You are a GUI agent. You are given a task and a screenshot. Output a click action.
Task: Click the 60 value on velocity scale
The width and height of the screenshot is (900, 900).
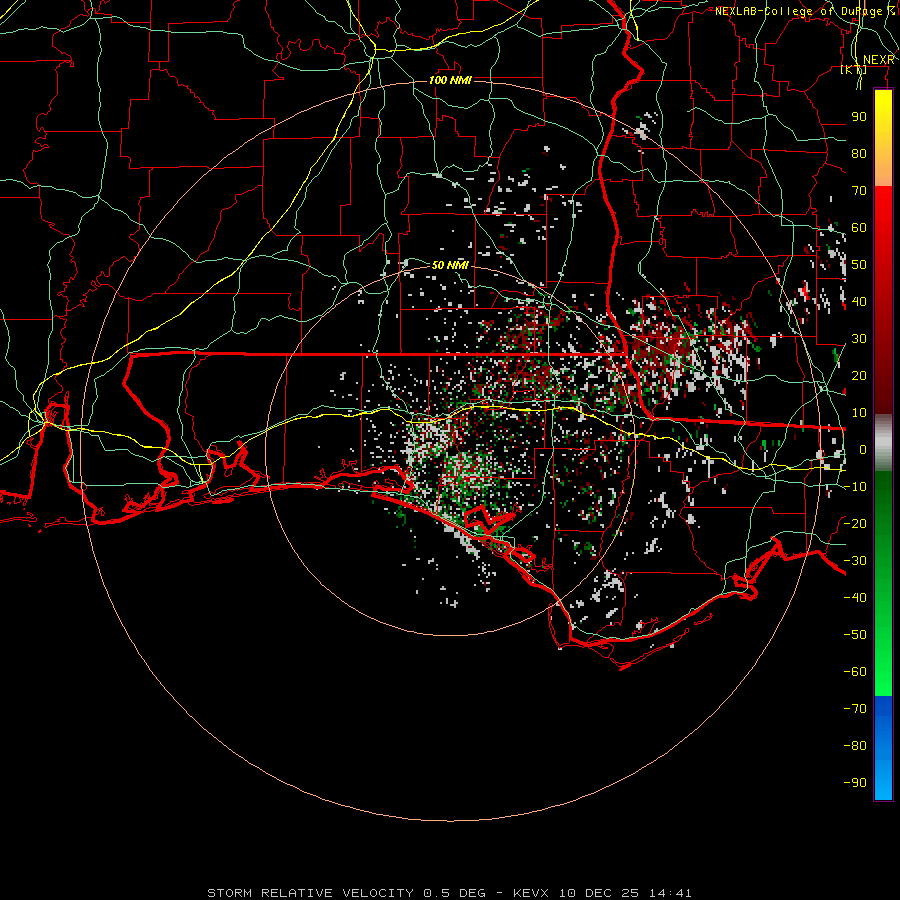click(x=859, y=228)
